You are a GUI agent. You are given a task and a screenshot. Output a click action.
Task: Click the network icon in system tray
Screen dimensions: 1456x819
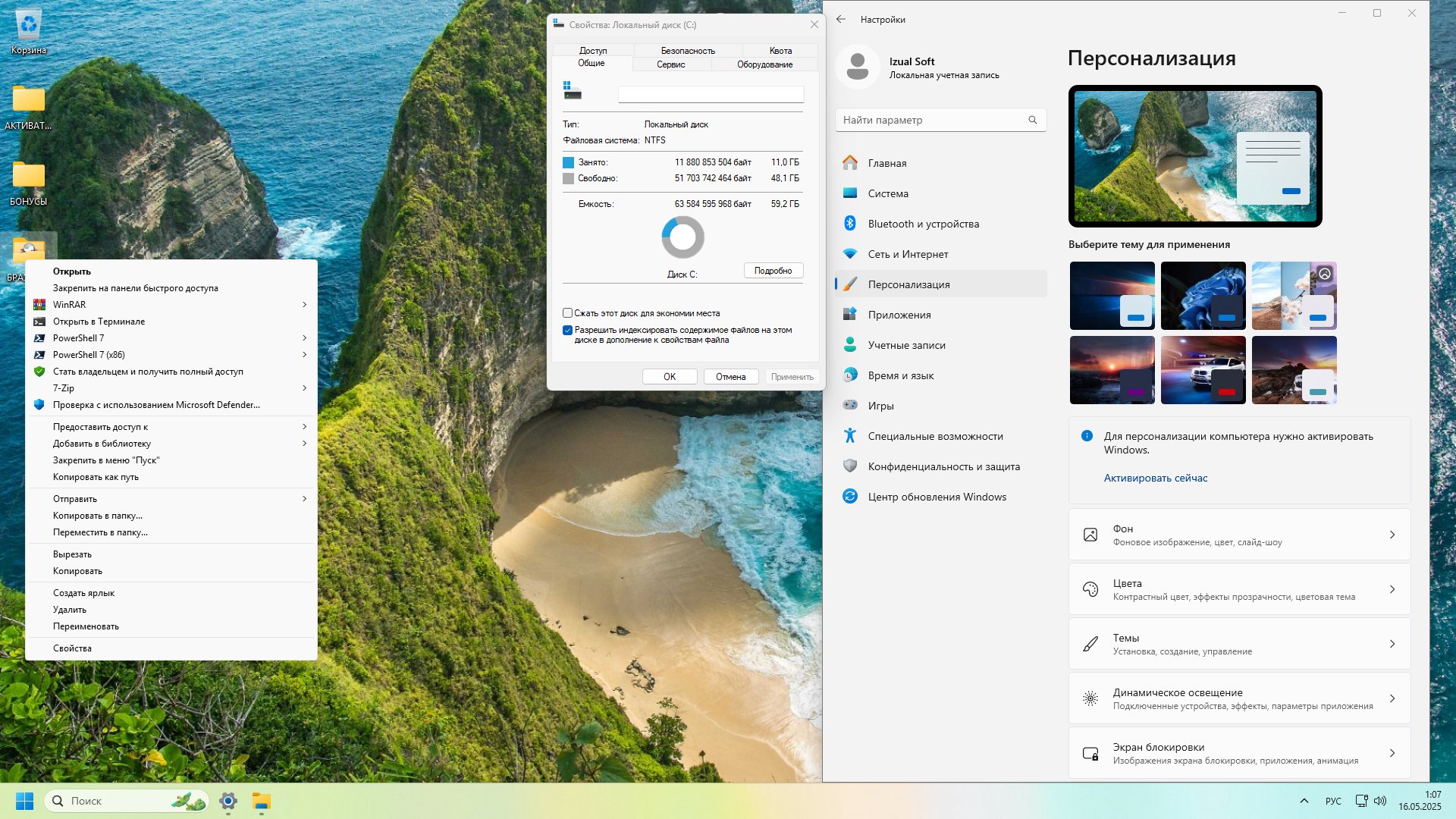(1362, 801)
